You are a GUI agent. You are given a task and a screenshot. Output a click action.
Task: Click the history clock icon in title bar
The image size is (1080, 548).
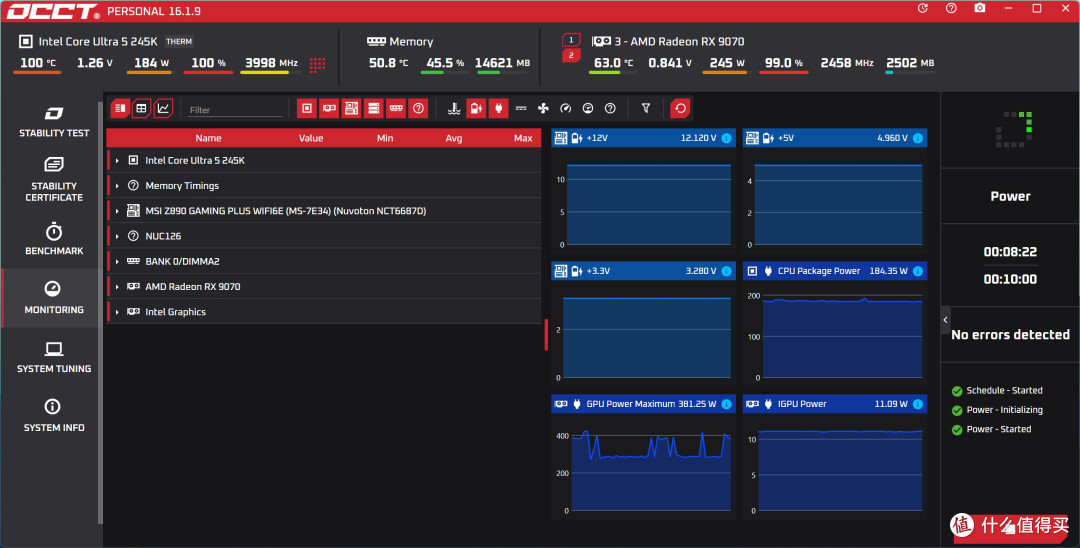(x=923, y=8)
